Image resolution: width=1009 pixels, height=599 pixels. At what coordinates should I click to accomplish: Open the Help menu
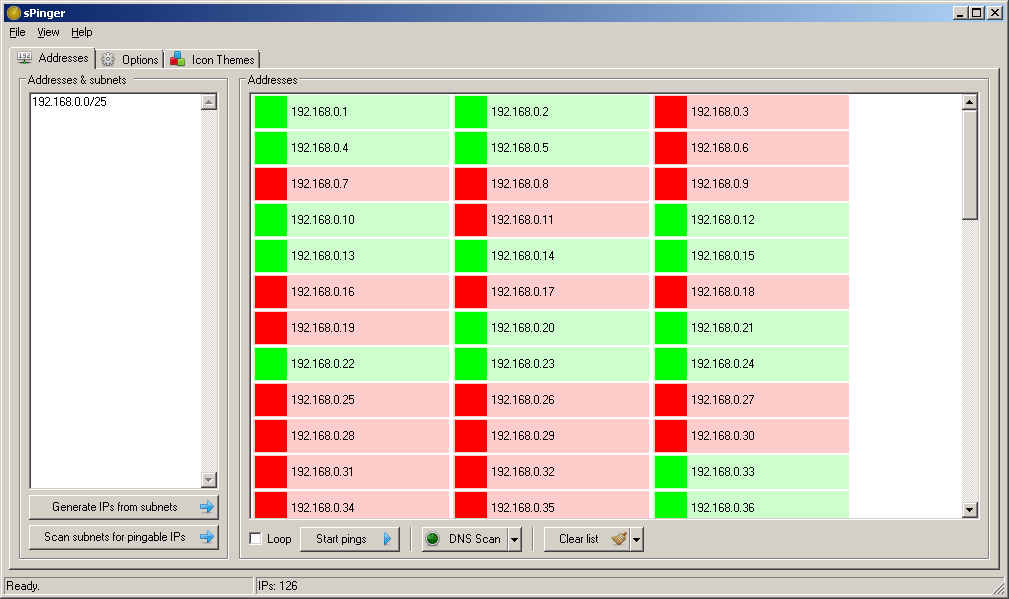coord(82,32)
